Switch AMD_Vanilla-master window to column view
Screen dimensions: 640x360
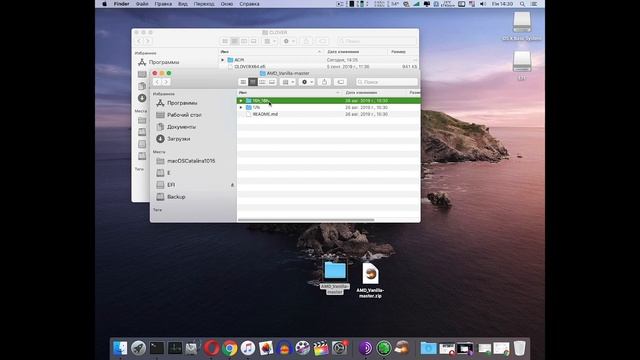(262, 82)
